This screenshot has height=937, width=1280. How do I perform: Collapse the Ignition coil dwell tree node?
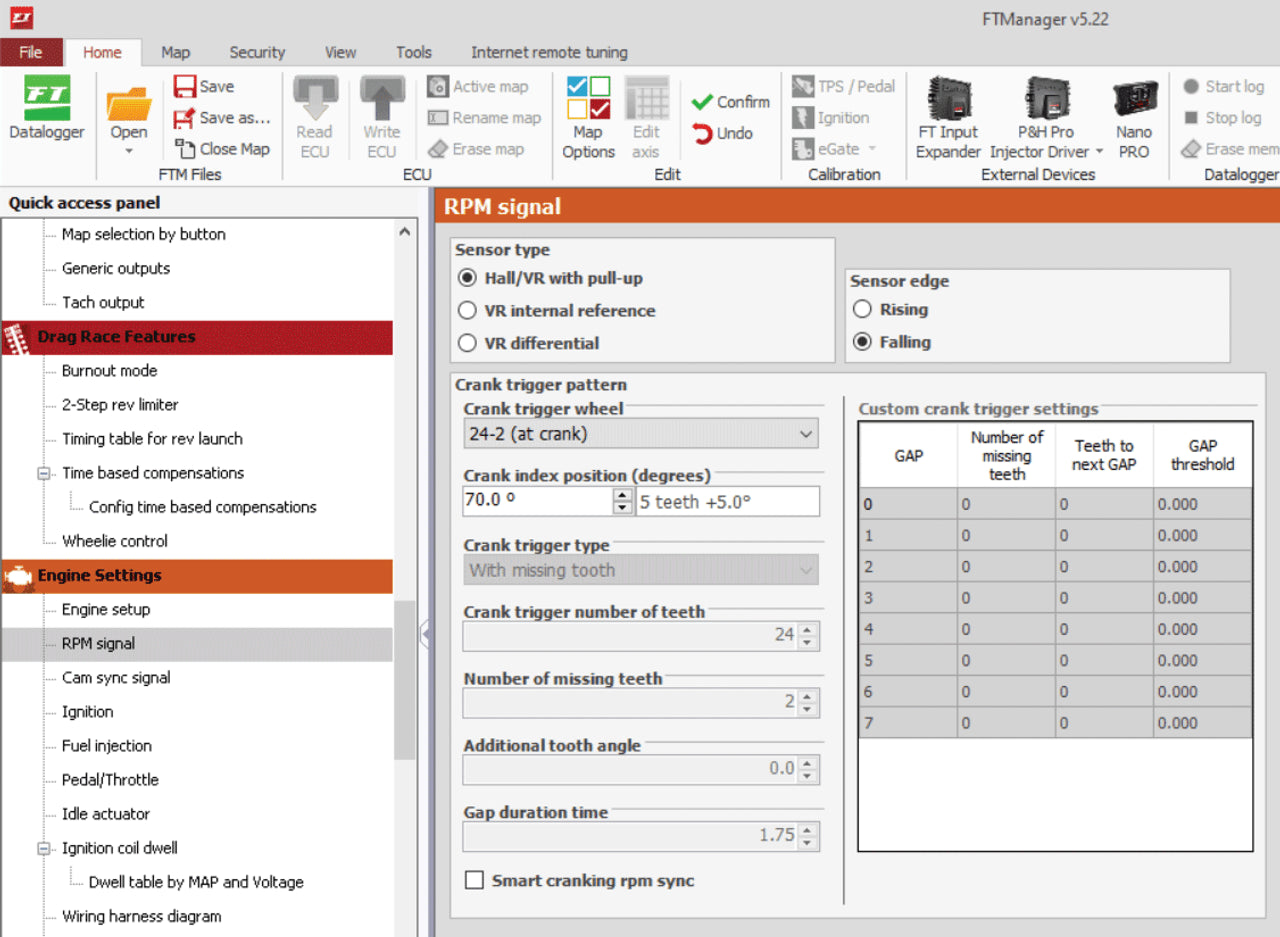click(x=44, y=848)
